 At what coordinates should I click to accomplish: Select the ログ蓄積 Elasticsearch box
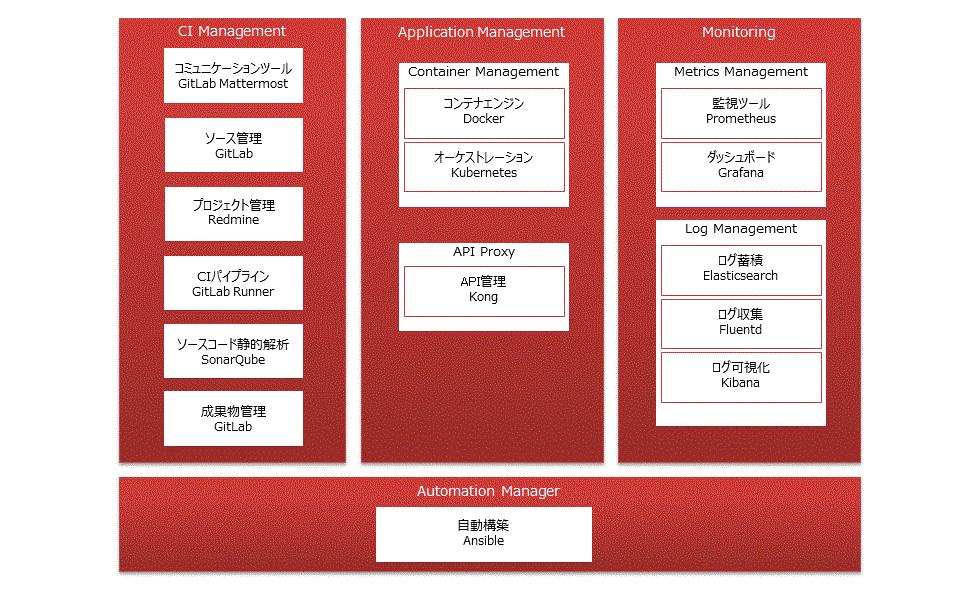click(x=741, y=271)
